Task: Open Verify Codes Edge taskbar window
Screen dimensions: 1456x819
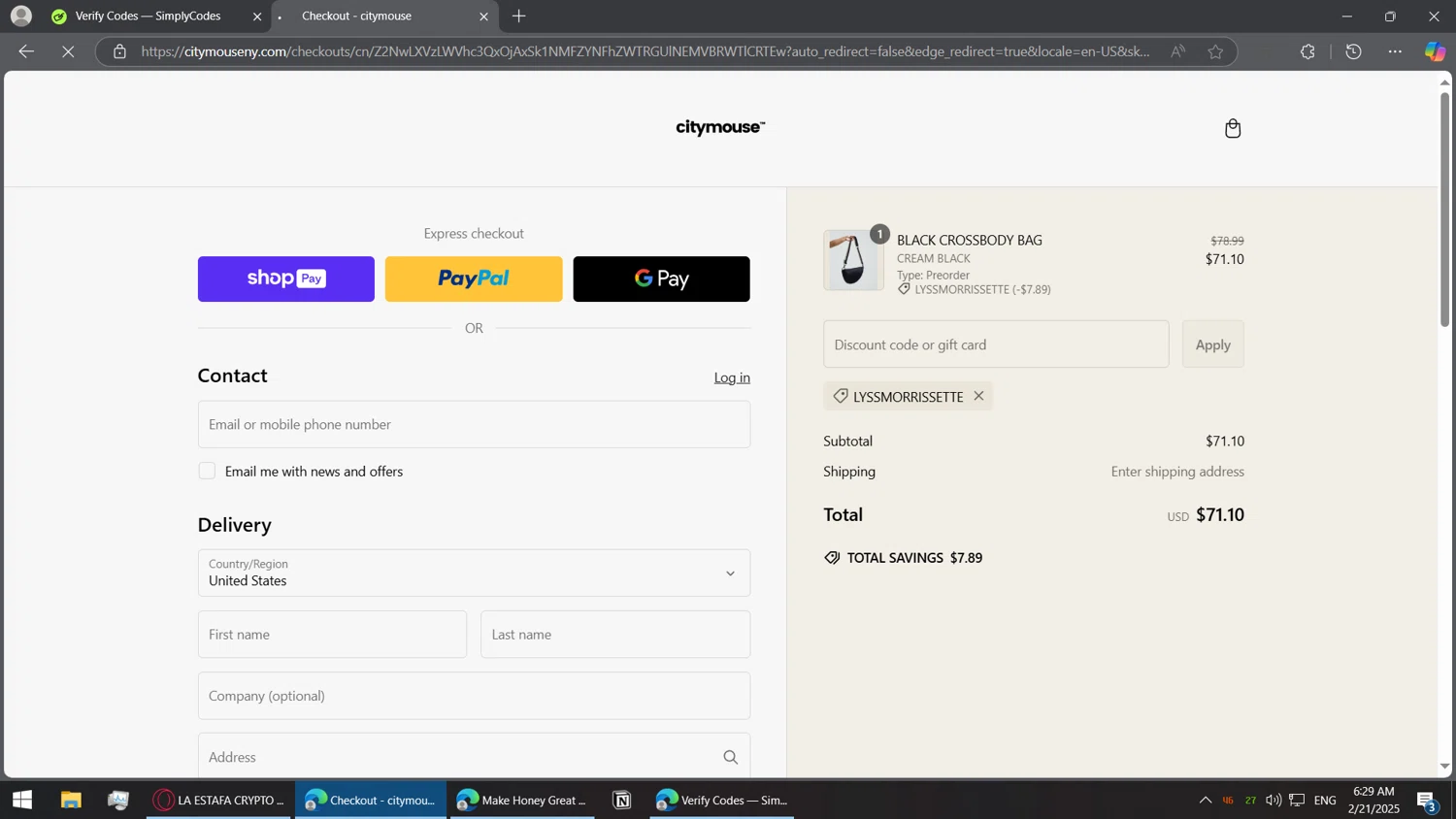Action: (721, 801)
